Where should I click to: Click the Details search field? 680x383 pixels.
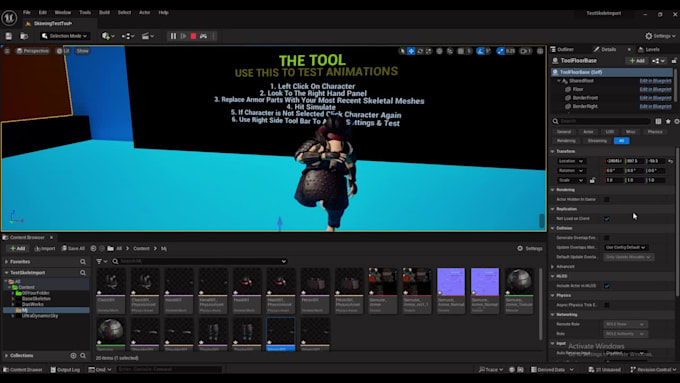[603, 121]
